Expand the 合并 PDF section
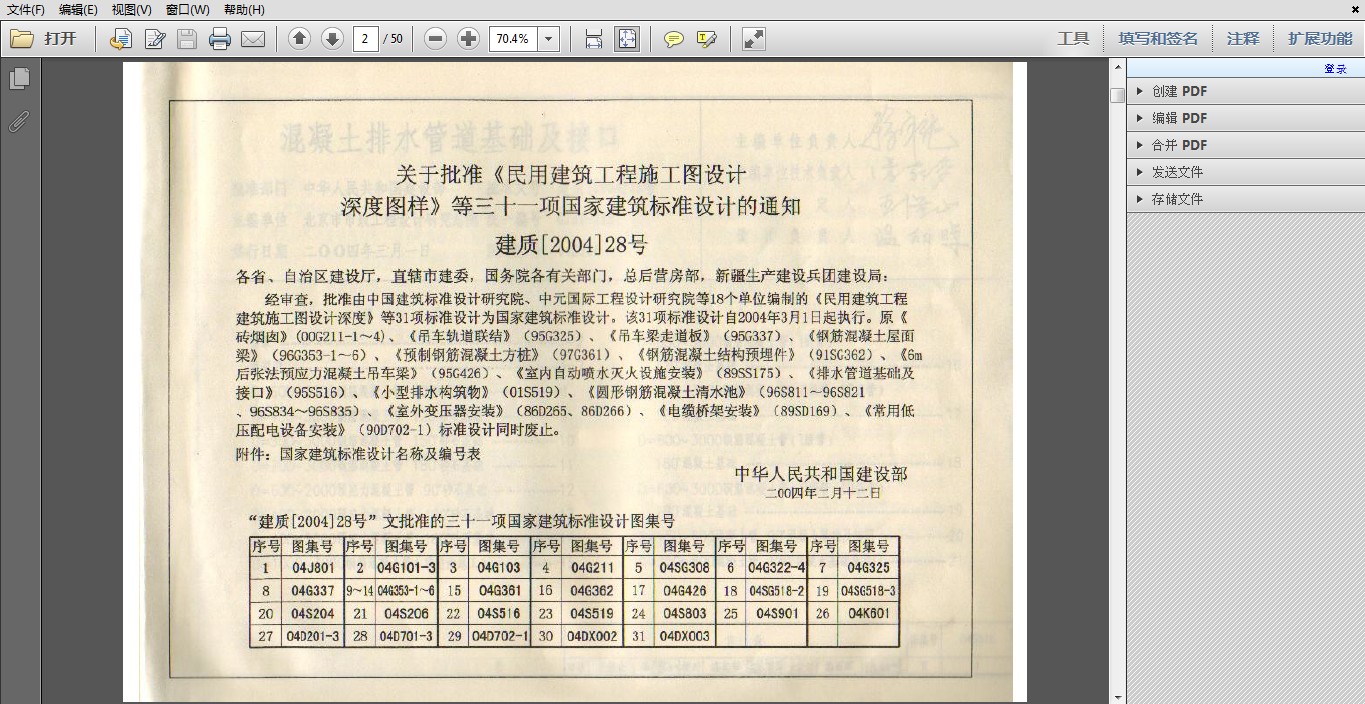Viewport: 1365px width, 704px height. [x=1245, y=145]
